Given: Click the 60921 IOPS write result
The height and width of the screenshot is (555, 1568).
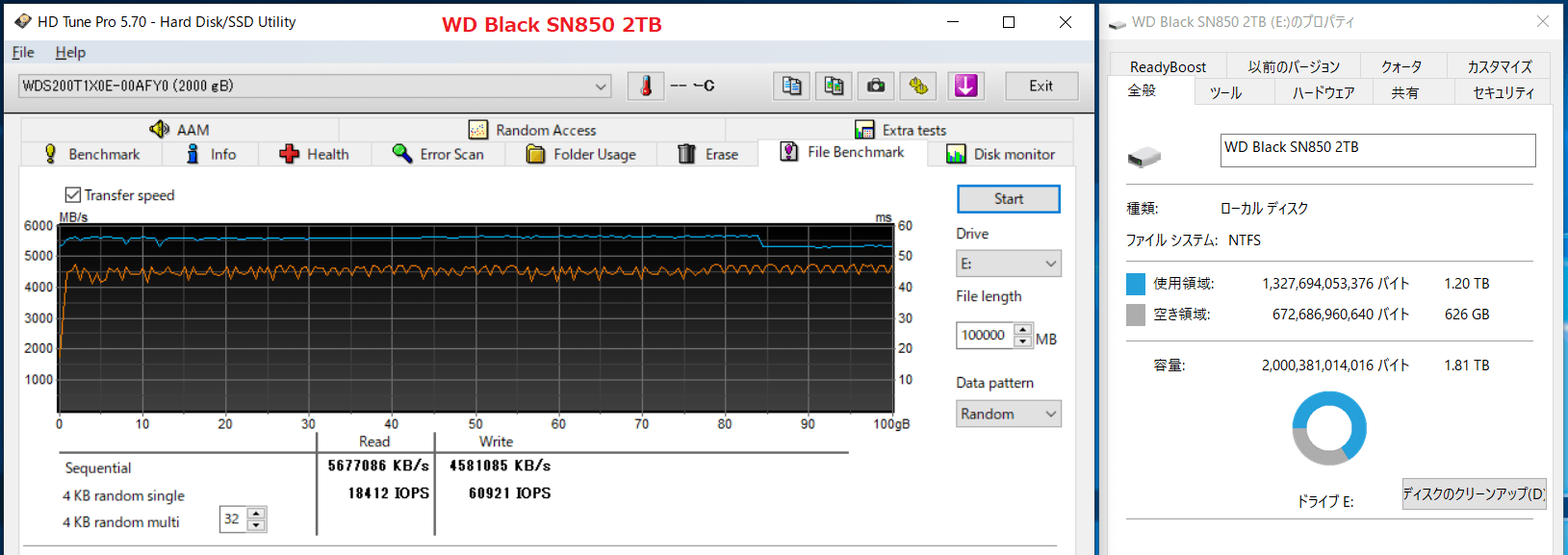Looking at the screenshot, I should (510, 493).
